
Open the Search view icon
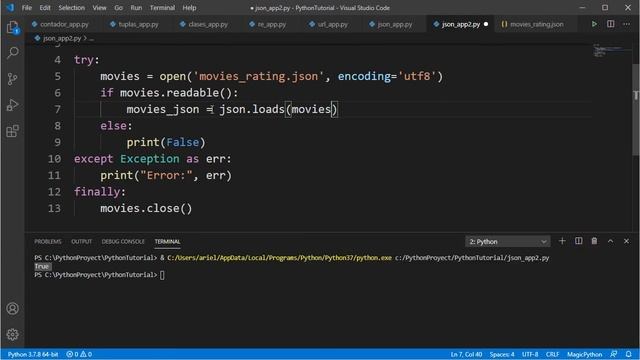13,52
